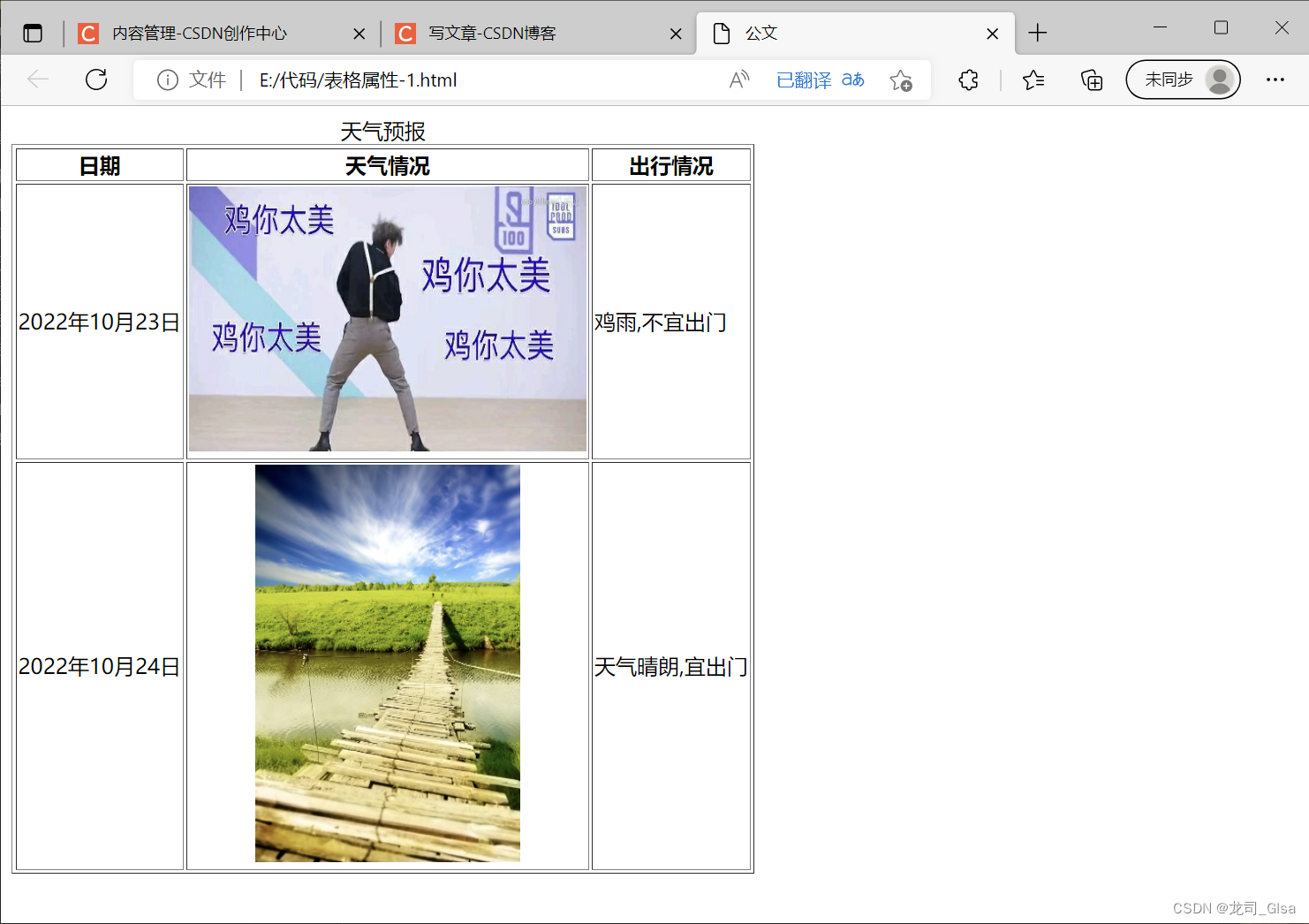Start read aloud feature
The image size is (1309, 924).
739,80
